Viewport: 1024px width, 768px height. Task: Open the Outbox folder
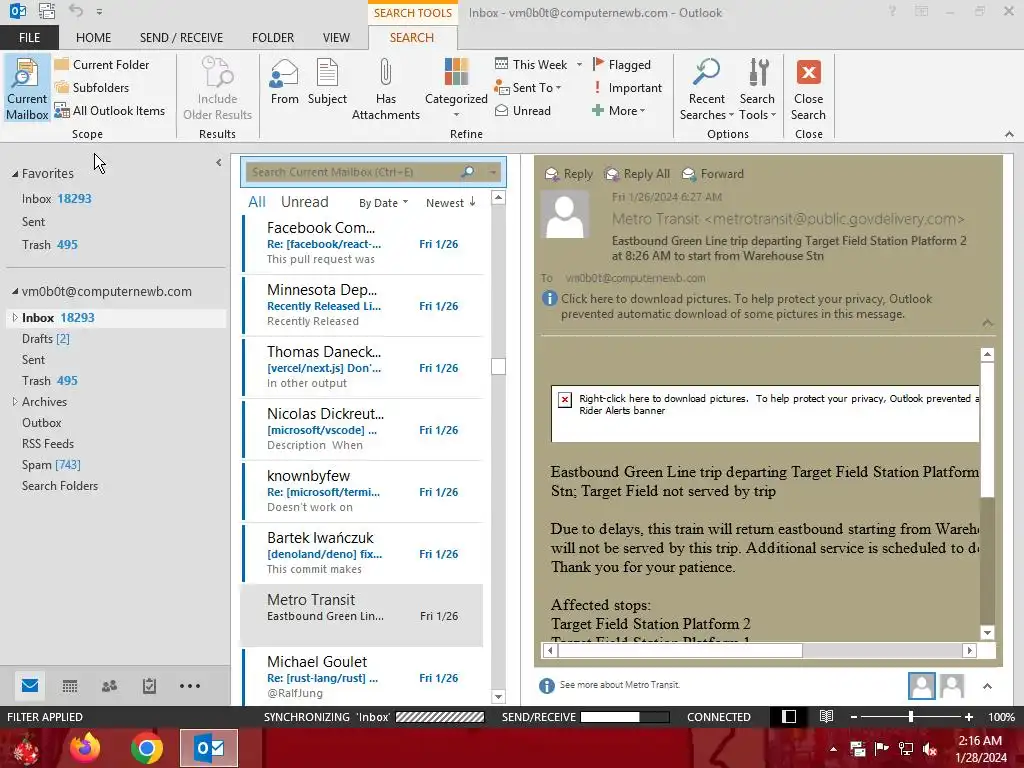pos(42,423)
